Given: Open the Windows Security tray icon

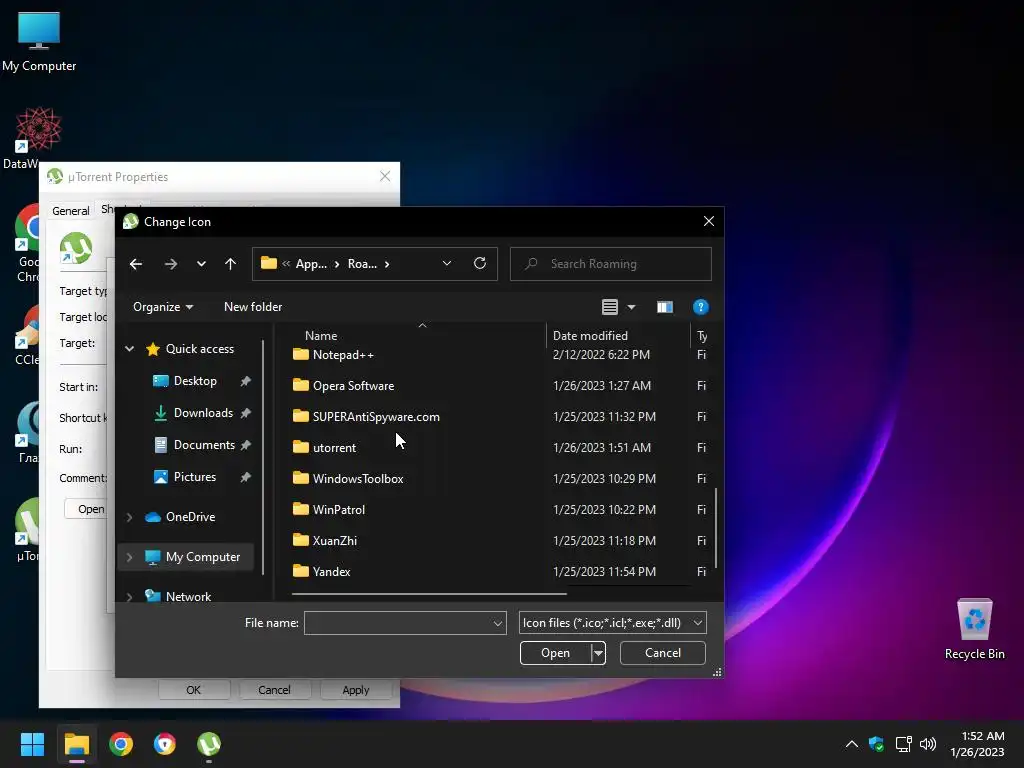Looking at the screenshot, I should (x=876, y=744).
